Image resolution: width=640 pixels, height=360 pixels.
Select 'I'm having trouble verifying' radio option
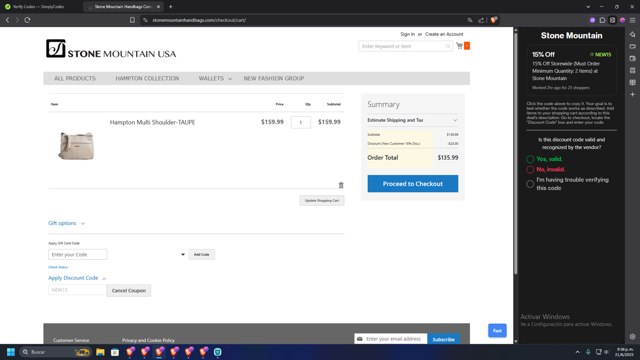click(530, 184)
